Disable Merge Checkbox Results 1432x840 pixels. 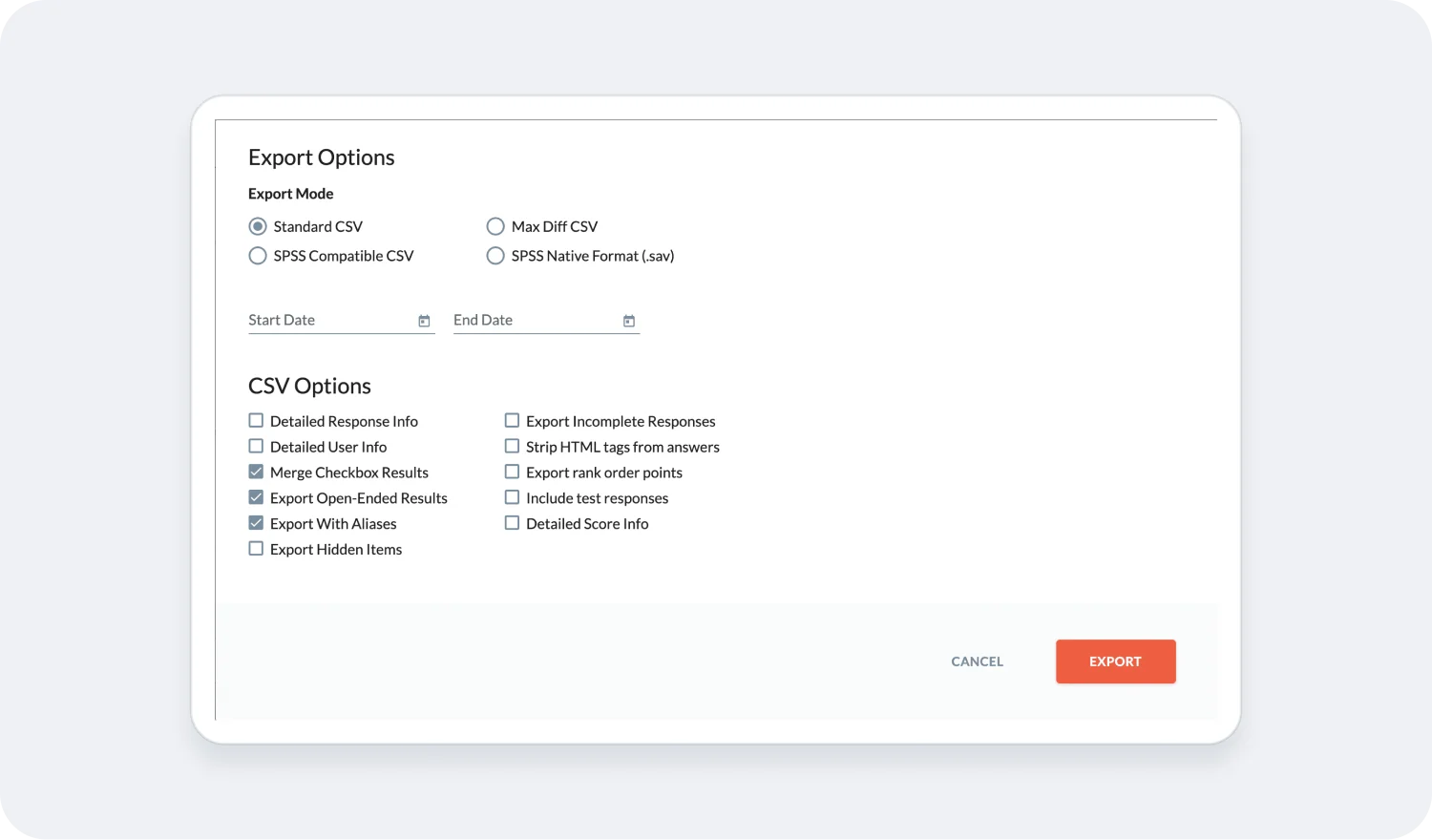click(255, 471)
